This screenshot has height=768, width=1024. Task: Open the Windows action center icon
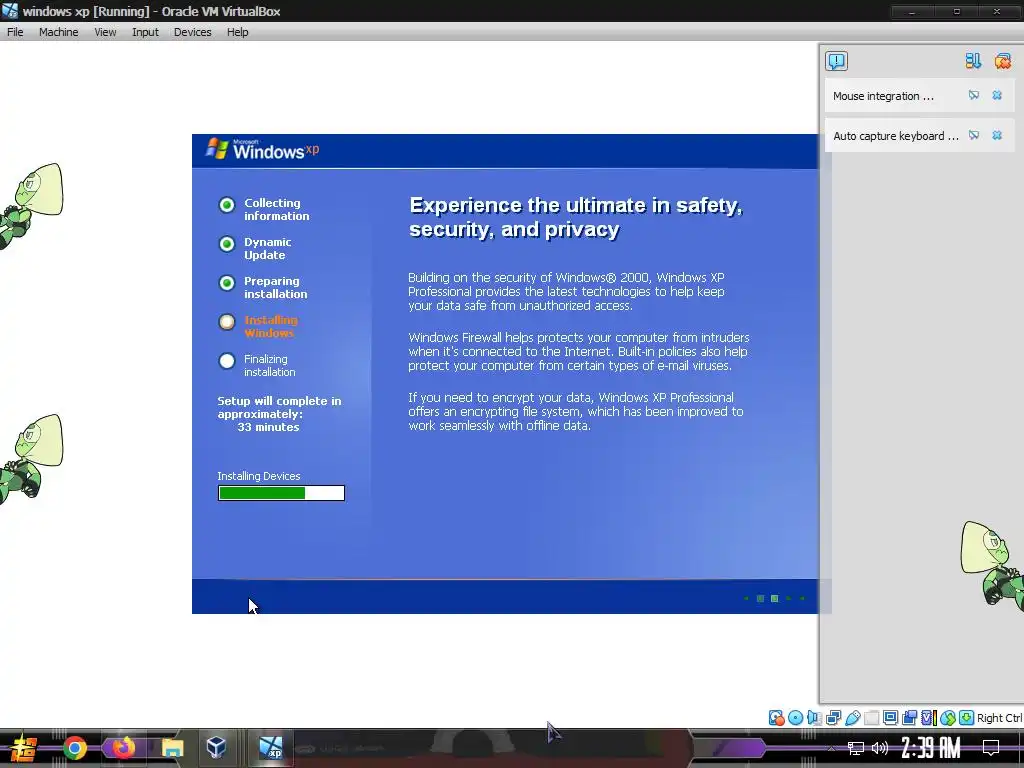(x=991, y=748)
